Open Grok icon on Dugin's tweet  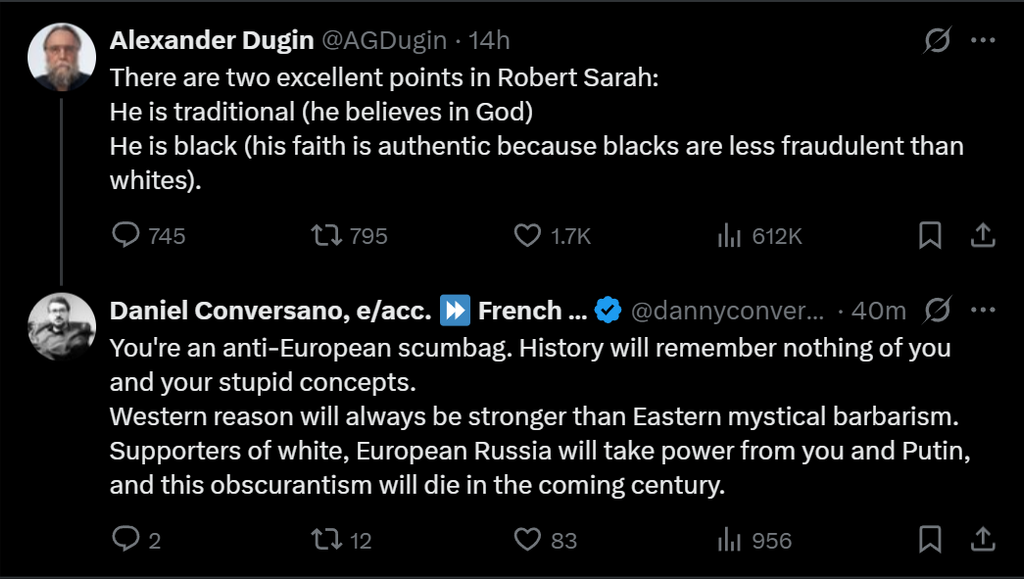[937, 40]
